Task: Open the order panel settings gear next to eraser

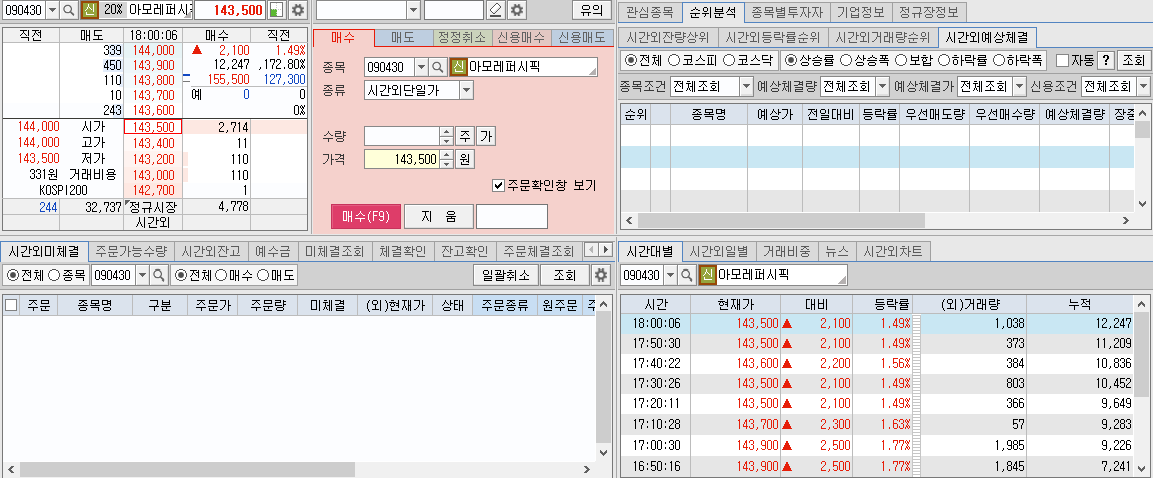Action: point(518,10)
